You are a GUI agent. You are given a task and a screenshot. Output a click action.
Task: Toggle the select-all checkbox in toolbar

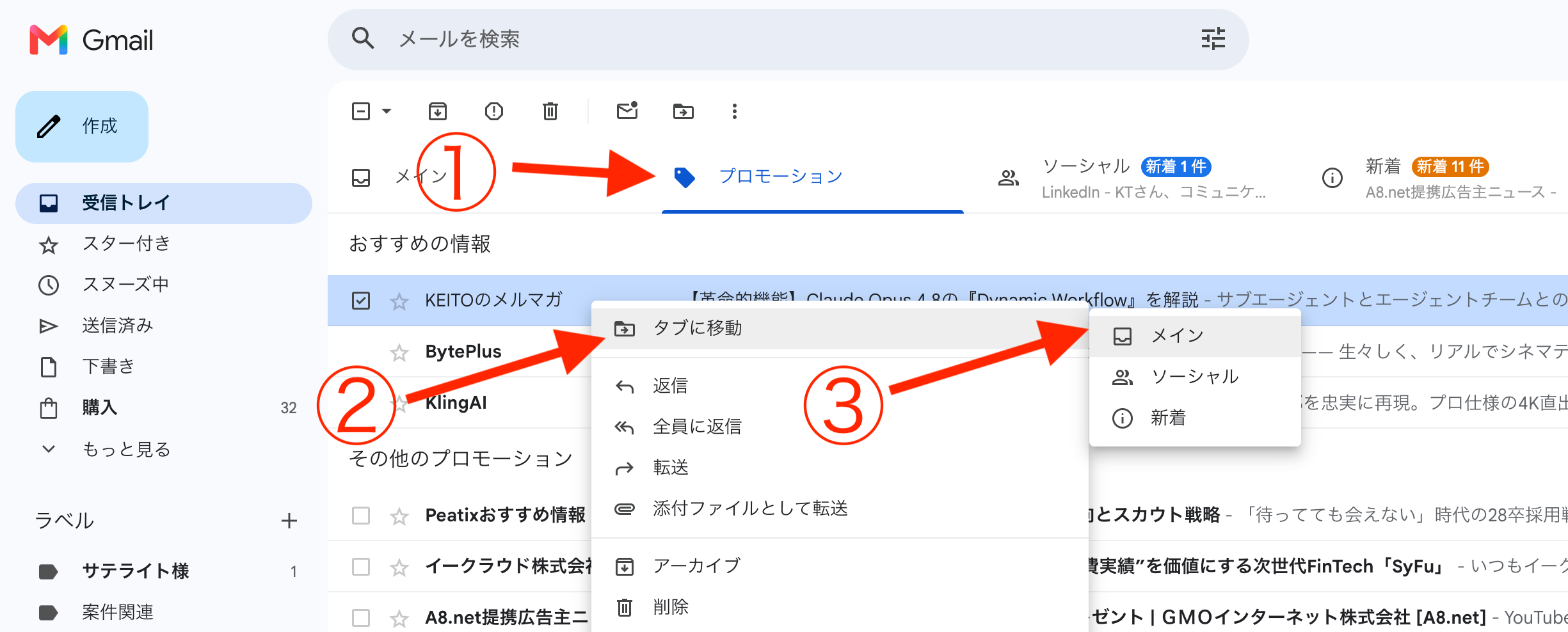click(361, 111)
